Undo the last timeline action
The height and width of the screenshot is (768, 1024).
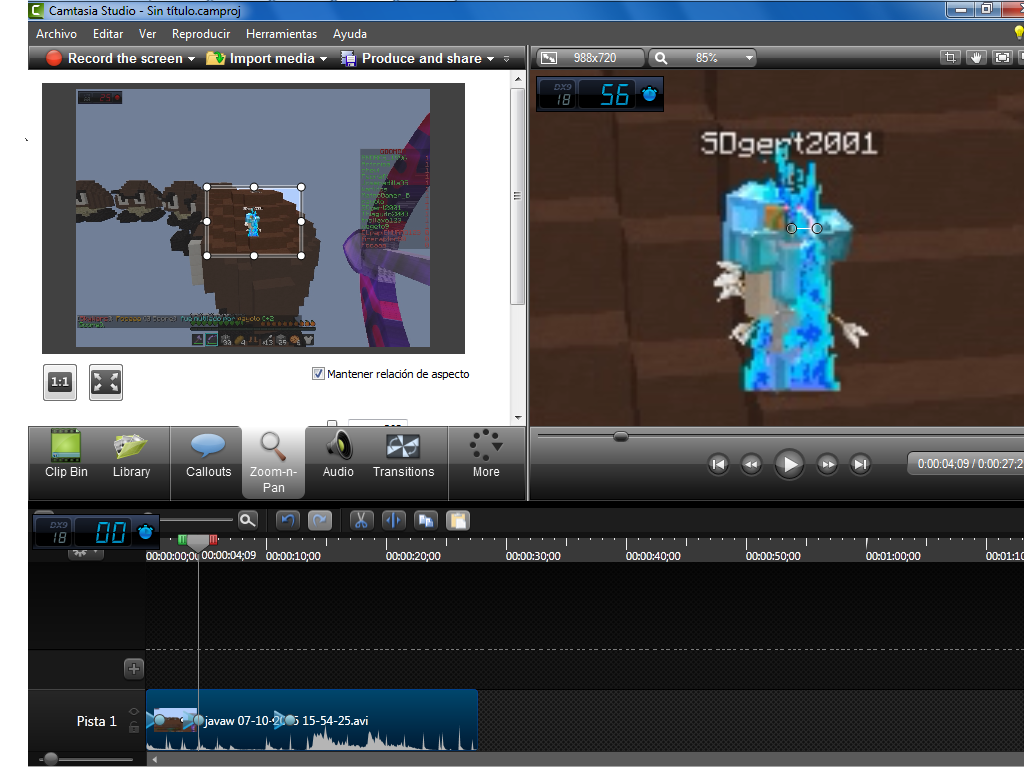288,520
